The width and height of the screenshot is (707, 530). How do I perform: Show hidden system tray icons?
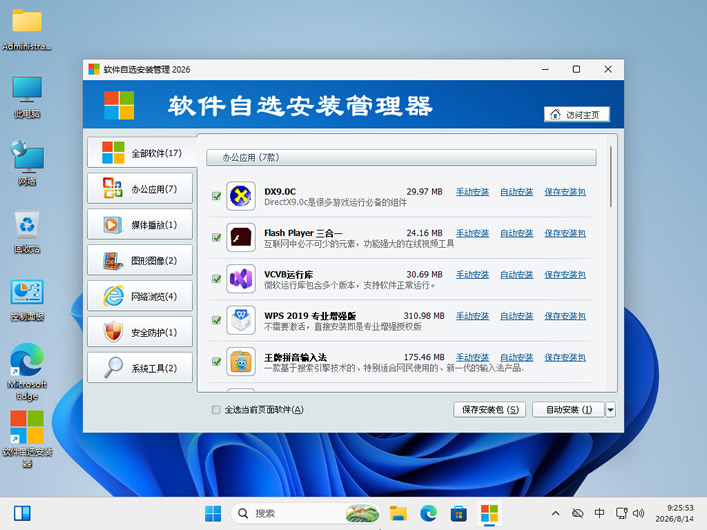[556, 513]
